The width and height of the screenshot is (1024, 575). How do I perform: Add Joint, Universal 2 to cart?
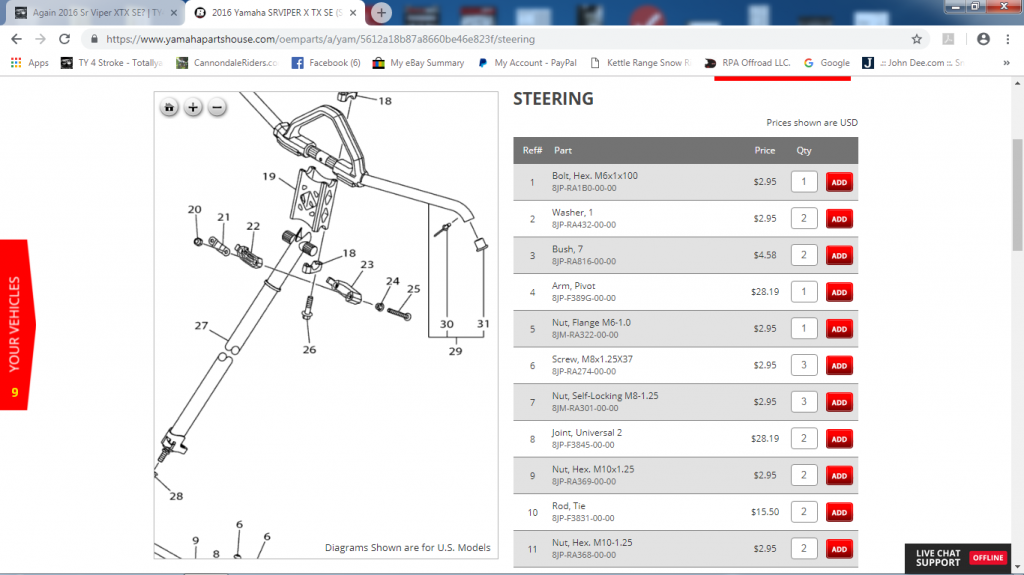click(x=839, y=439)
